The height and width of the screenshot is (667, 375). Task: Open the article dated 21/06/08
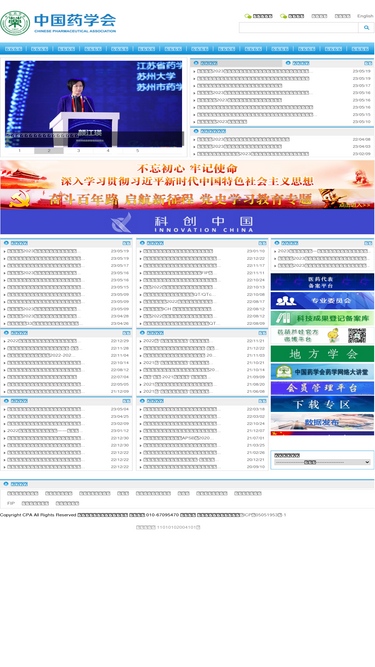tap(177, 391)
